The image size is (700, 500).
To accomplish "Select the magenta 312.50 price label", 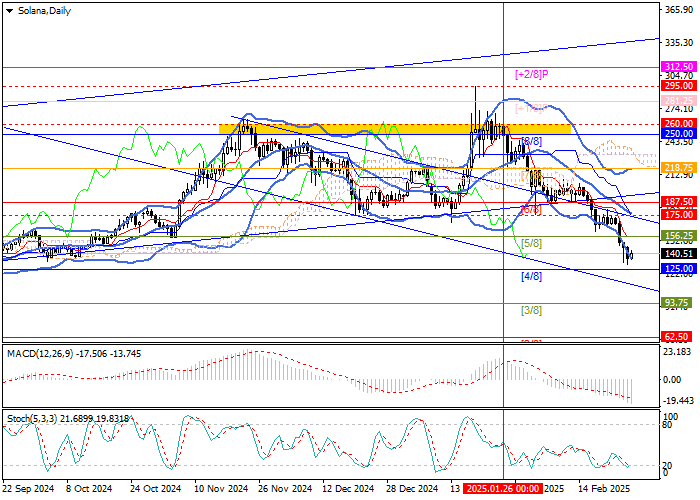I will click(x=678, y=66).
